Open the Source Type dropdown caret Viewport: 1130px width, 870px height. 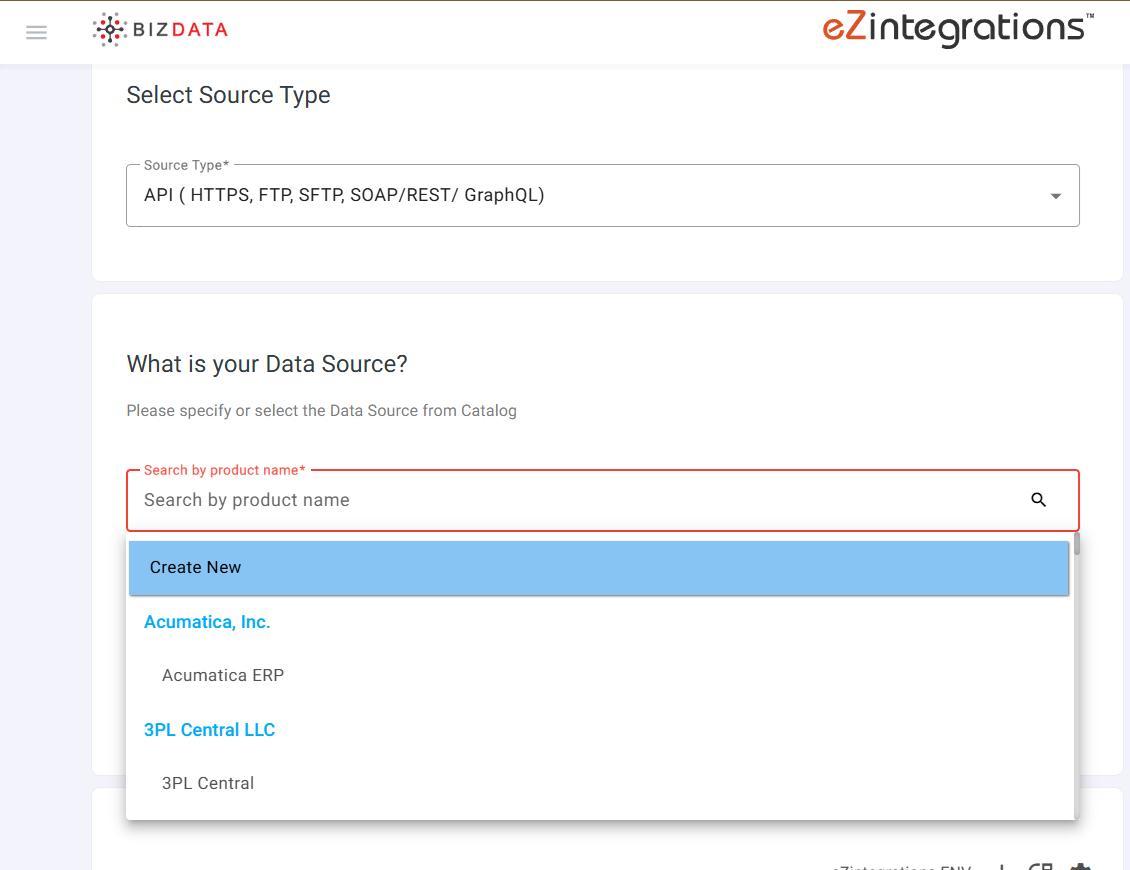pyautogui.click(x=1055, y=196)
